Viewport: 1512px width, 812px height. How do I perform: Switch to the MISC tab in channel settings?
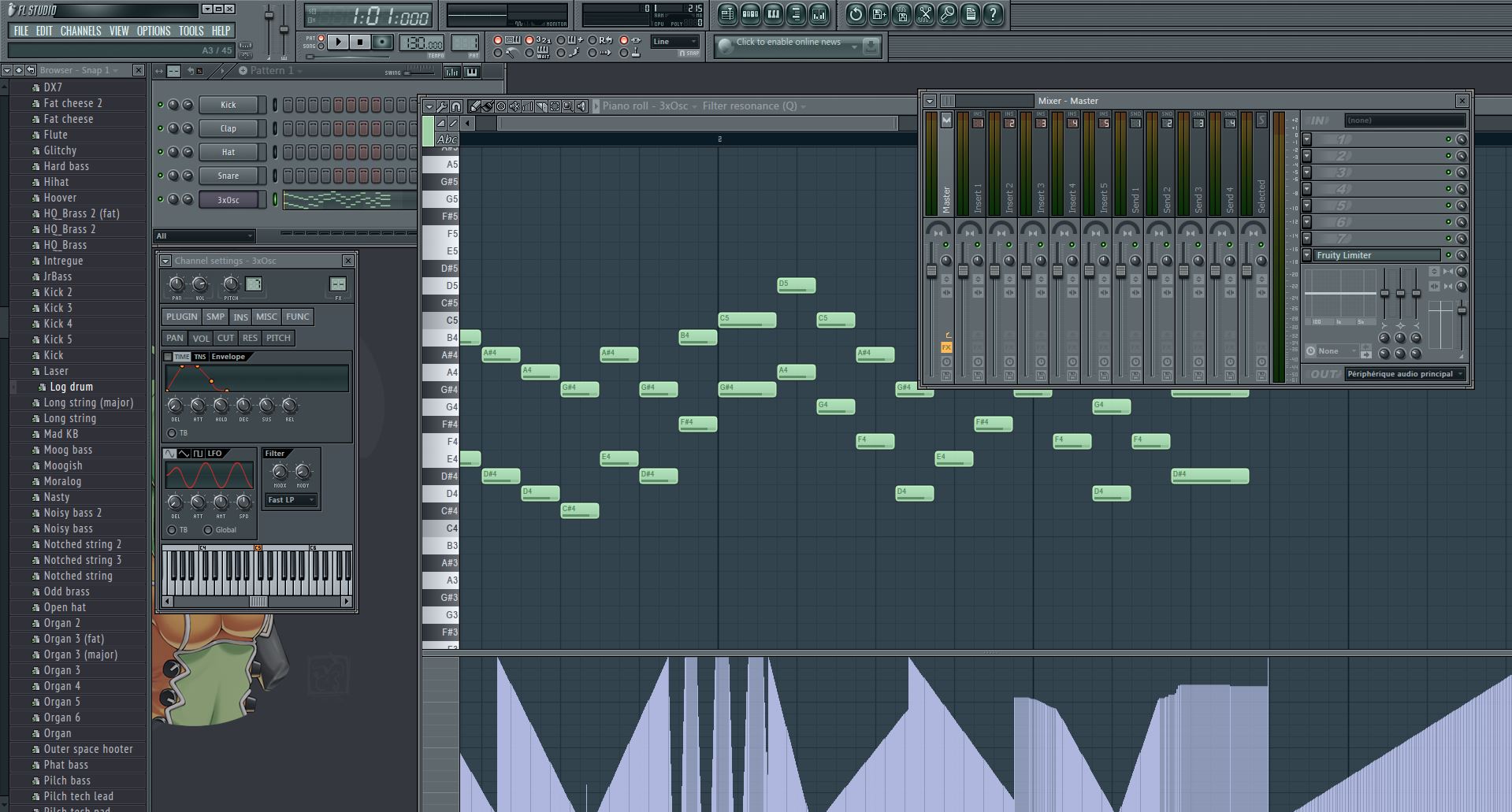[x=266, y=317]
